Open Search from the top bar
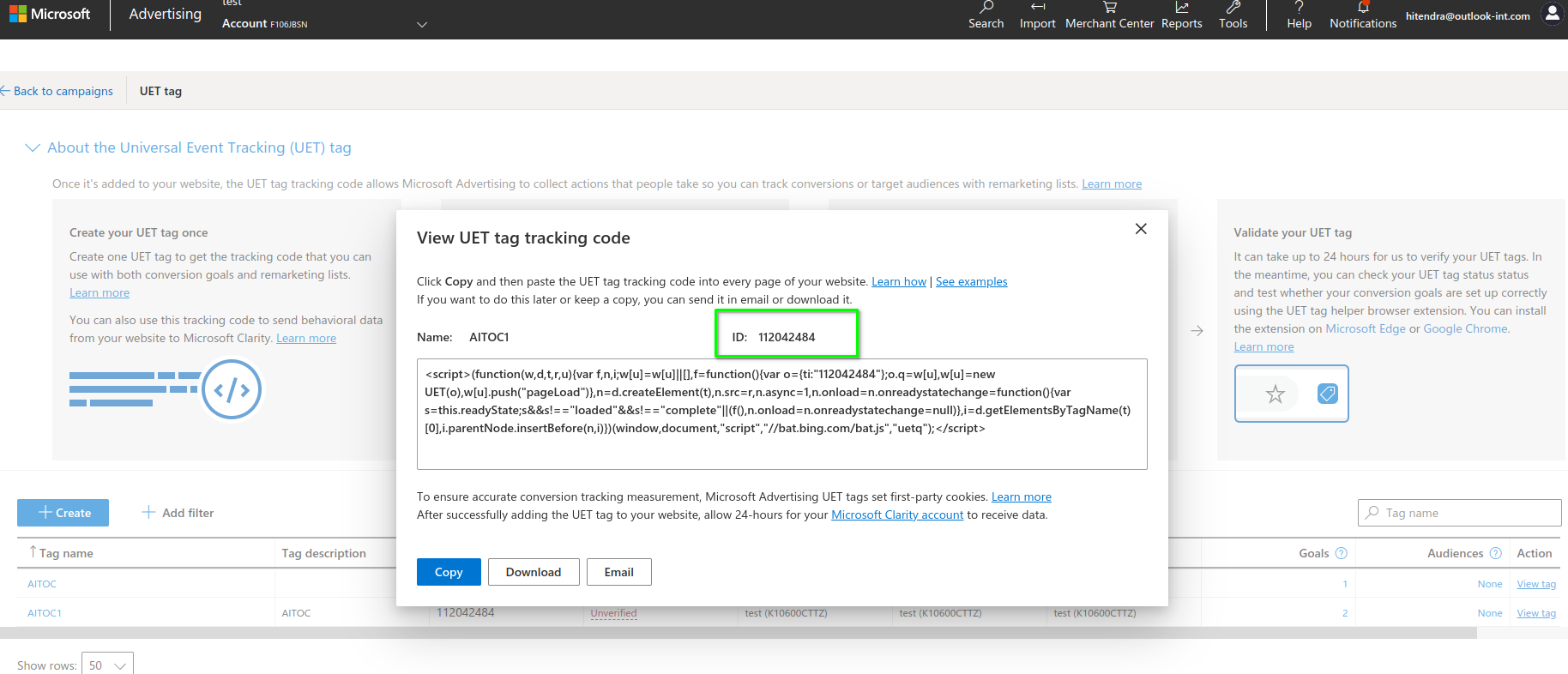The height and width of the screenshot is (674, 1568). [986, 15]
